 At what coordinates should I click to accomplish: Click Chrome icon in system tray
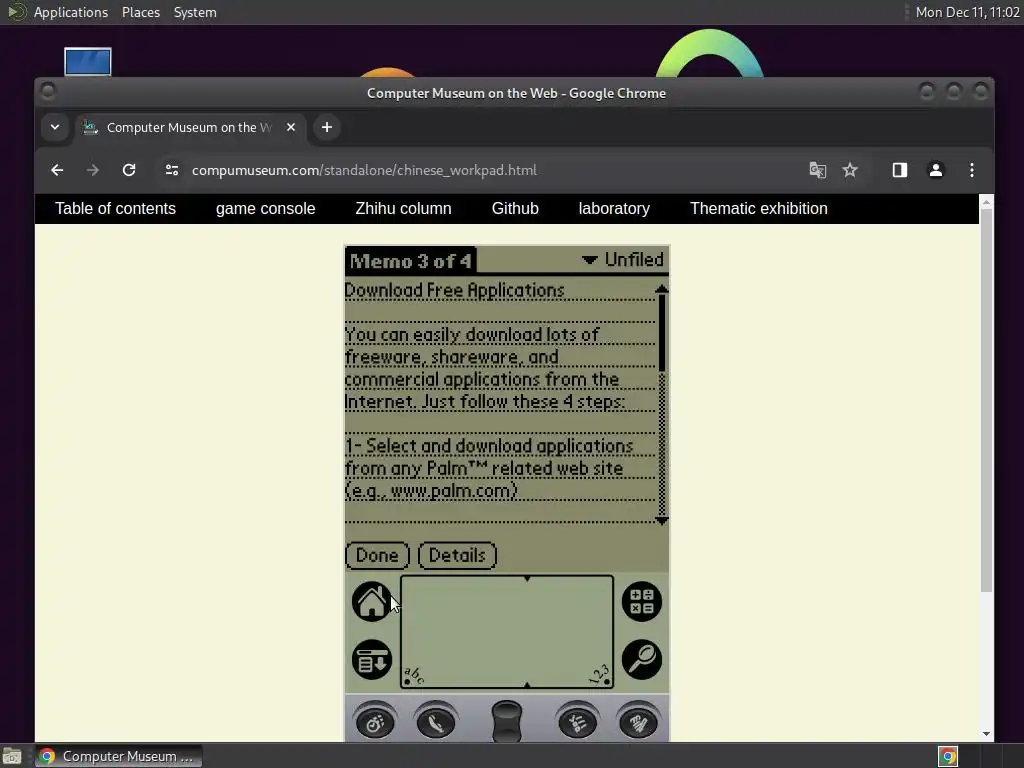948,756
